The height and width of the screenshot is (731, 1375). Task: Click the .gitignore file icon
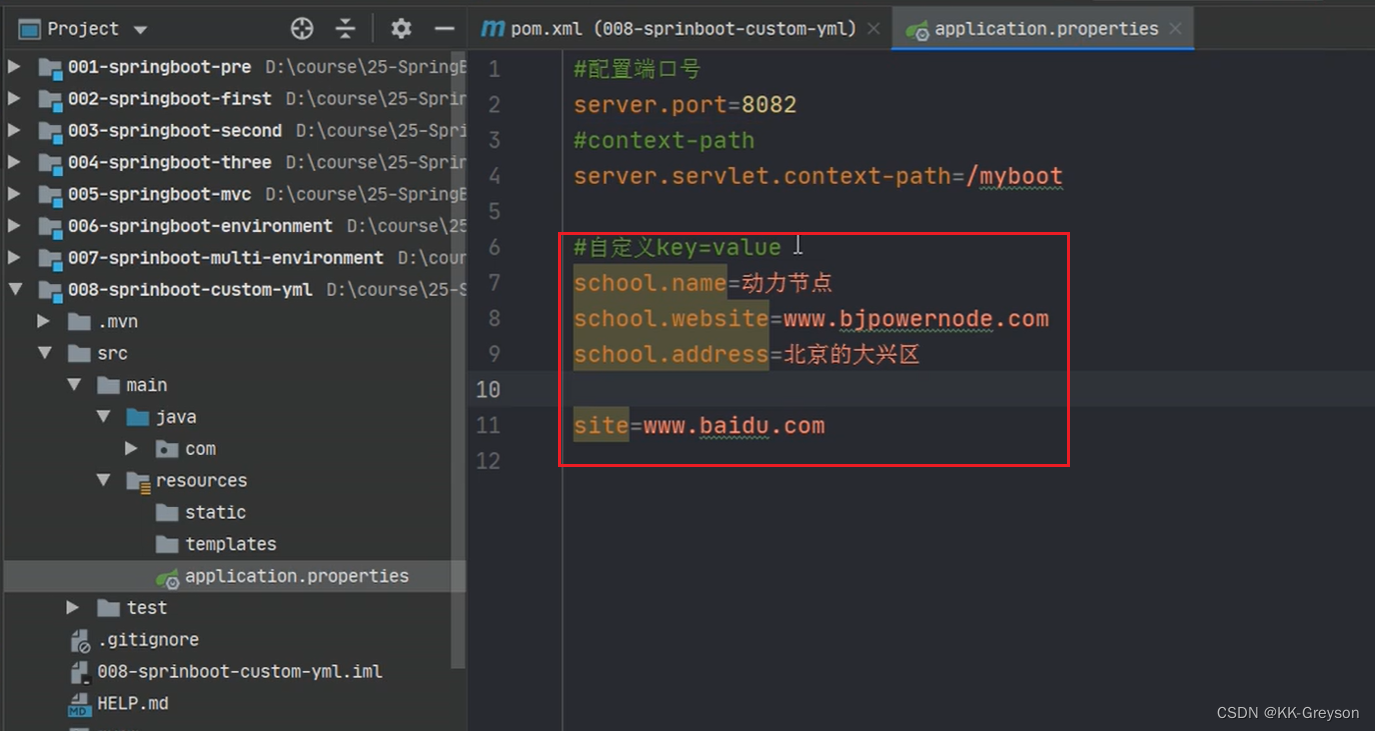point(80,641)
